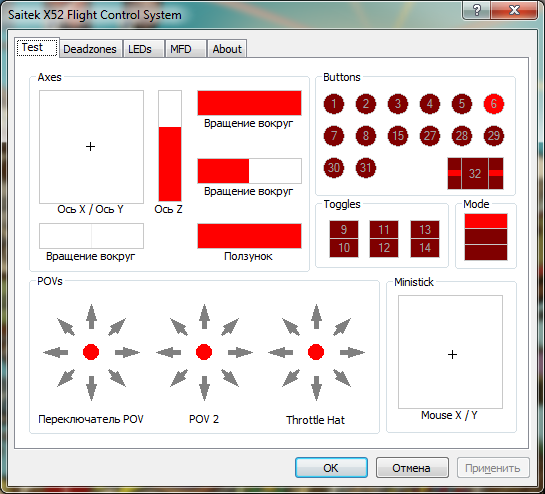Click toggle indicator 10
The height and width of the screenshot is (494, 545).
344,248
